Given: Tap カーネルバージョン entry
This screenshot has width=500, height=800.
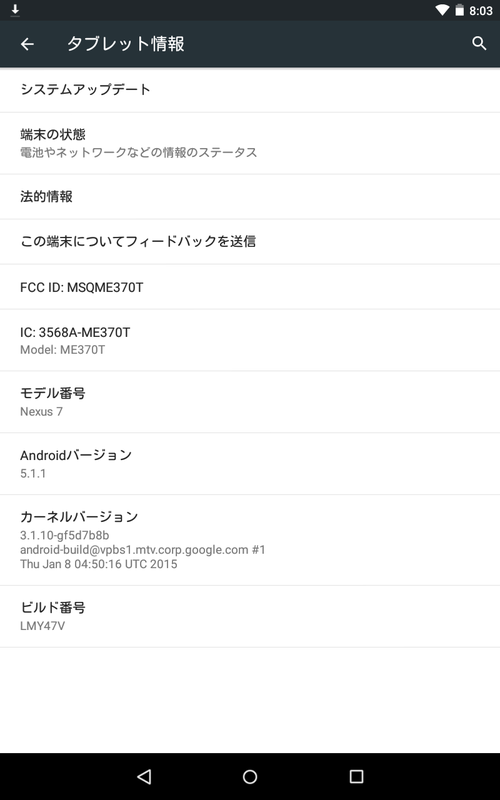Looking at the screenshot, I should pos(250,540).
